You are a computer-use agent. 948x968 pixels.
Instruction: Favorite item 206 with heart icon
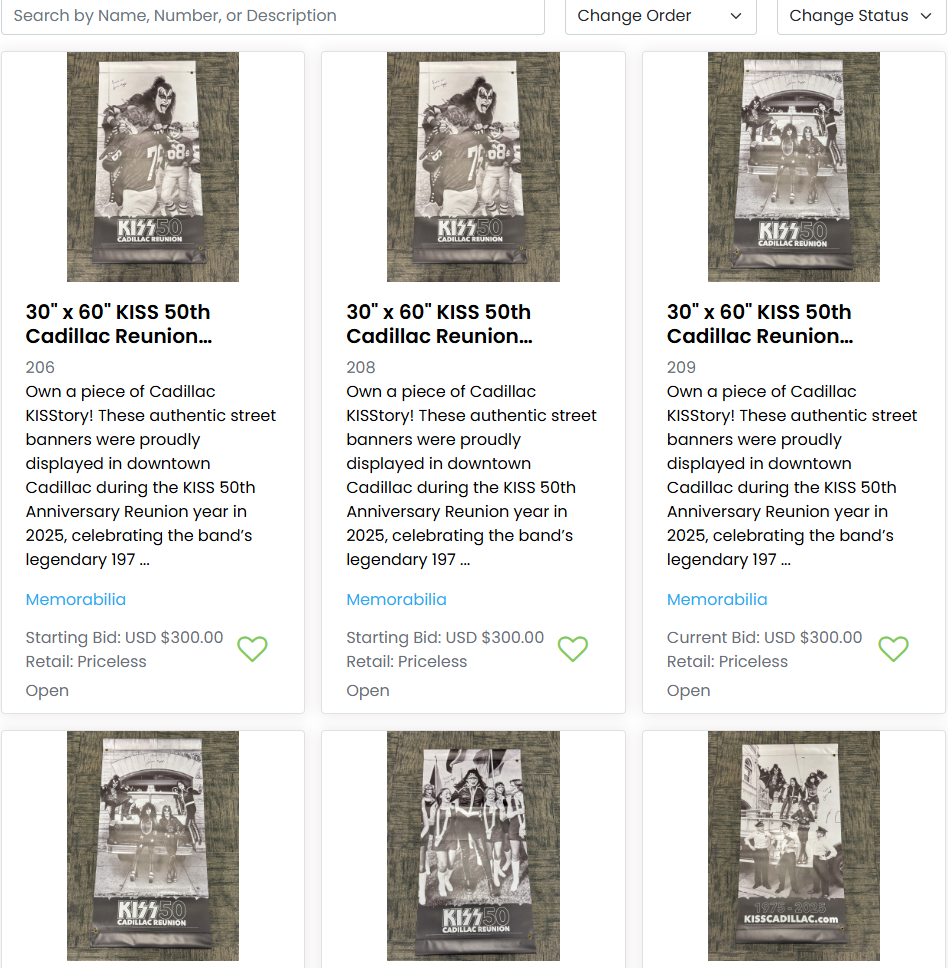point(252,649)
